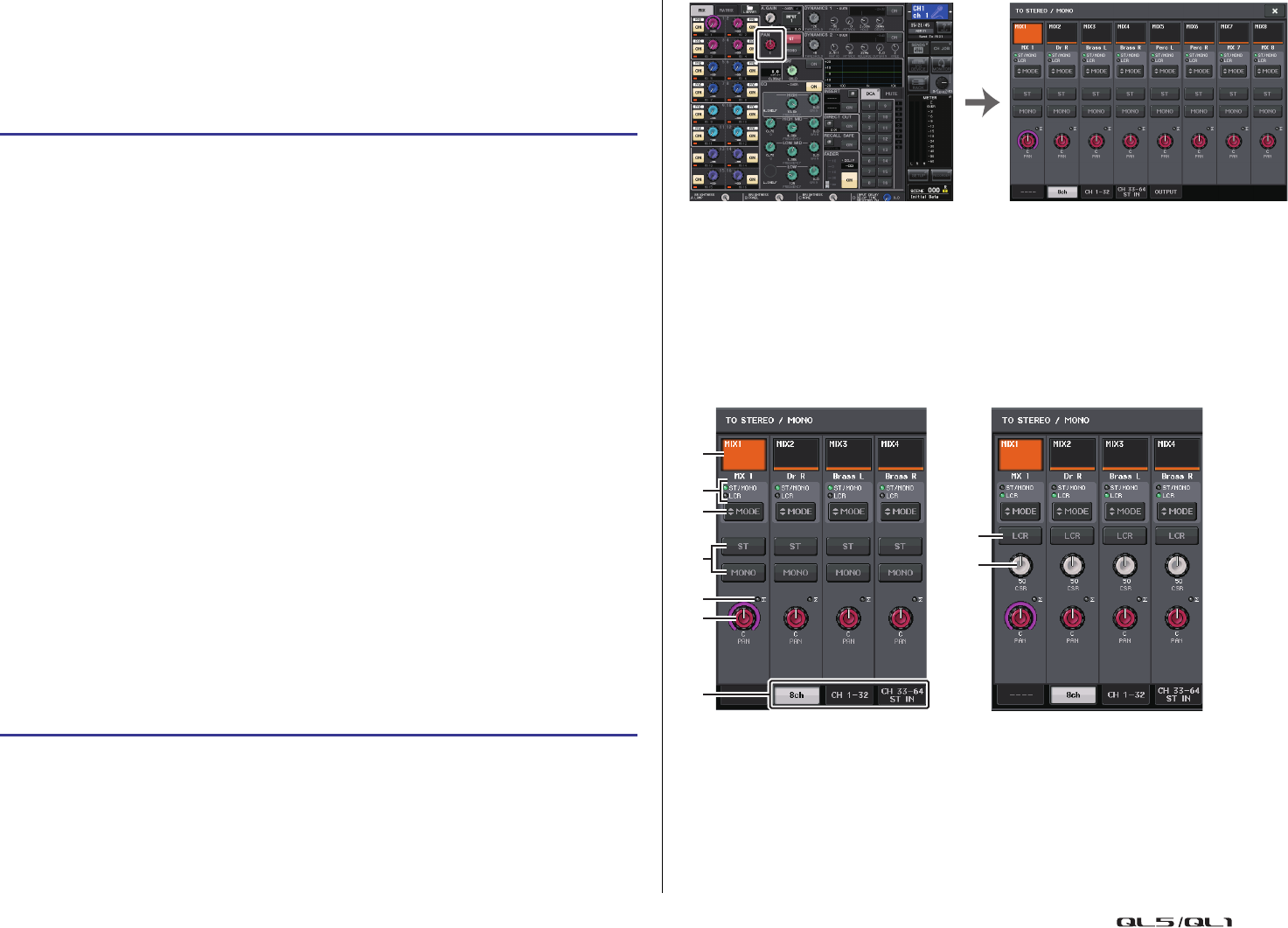Select CH 33-64 ST IN tab in LCR-mode window
1288x928 pixels.
point(1178,695)
